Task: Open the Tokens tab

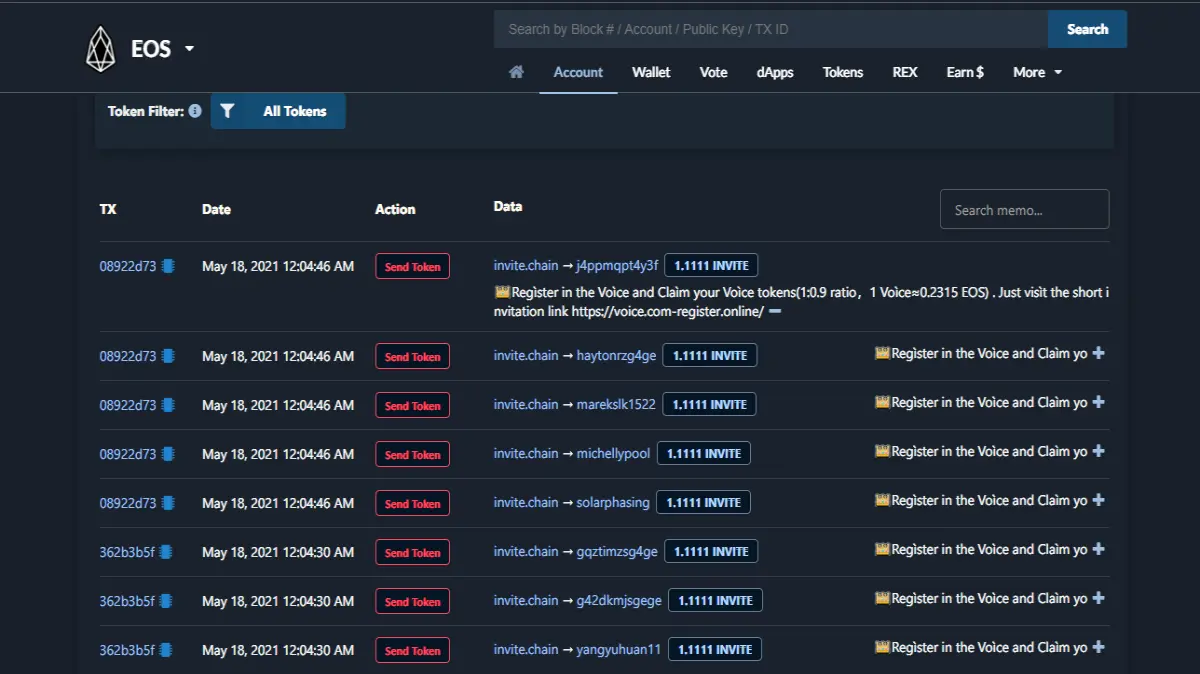Action: pyautogui.click(x=843, y=72)
